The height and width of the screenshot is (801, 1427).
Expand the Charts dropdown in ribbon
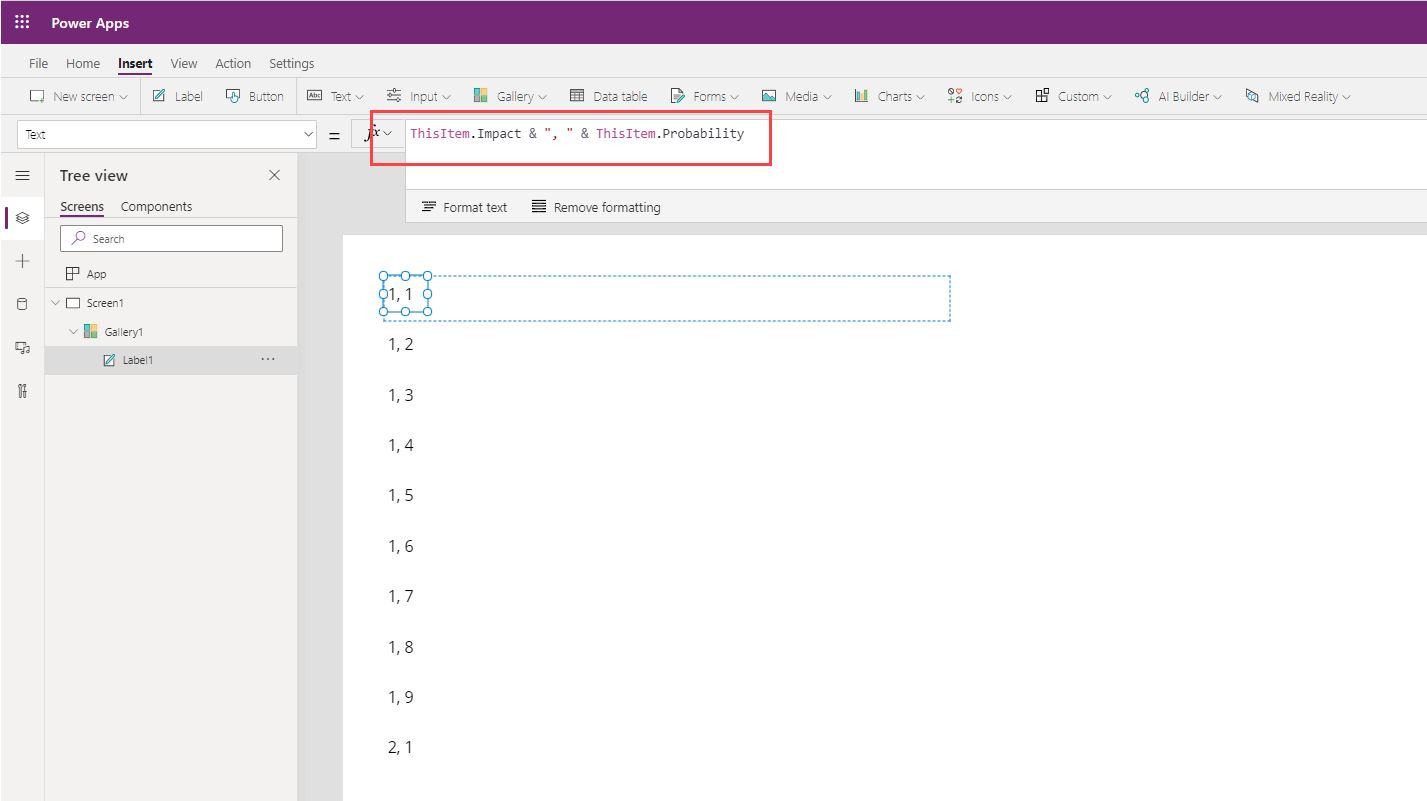tap(889, 96)
